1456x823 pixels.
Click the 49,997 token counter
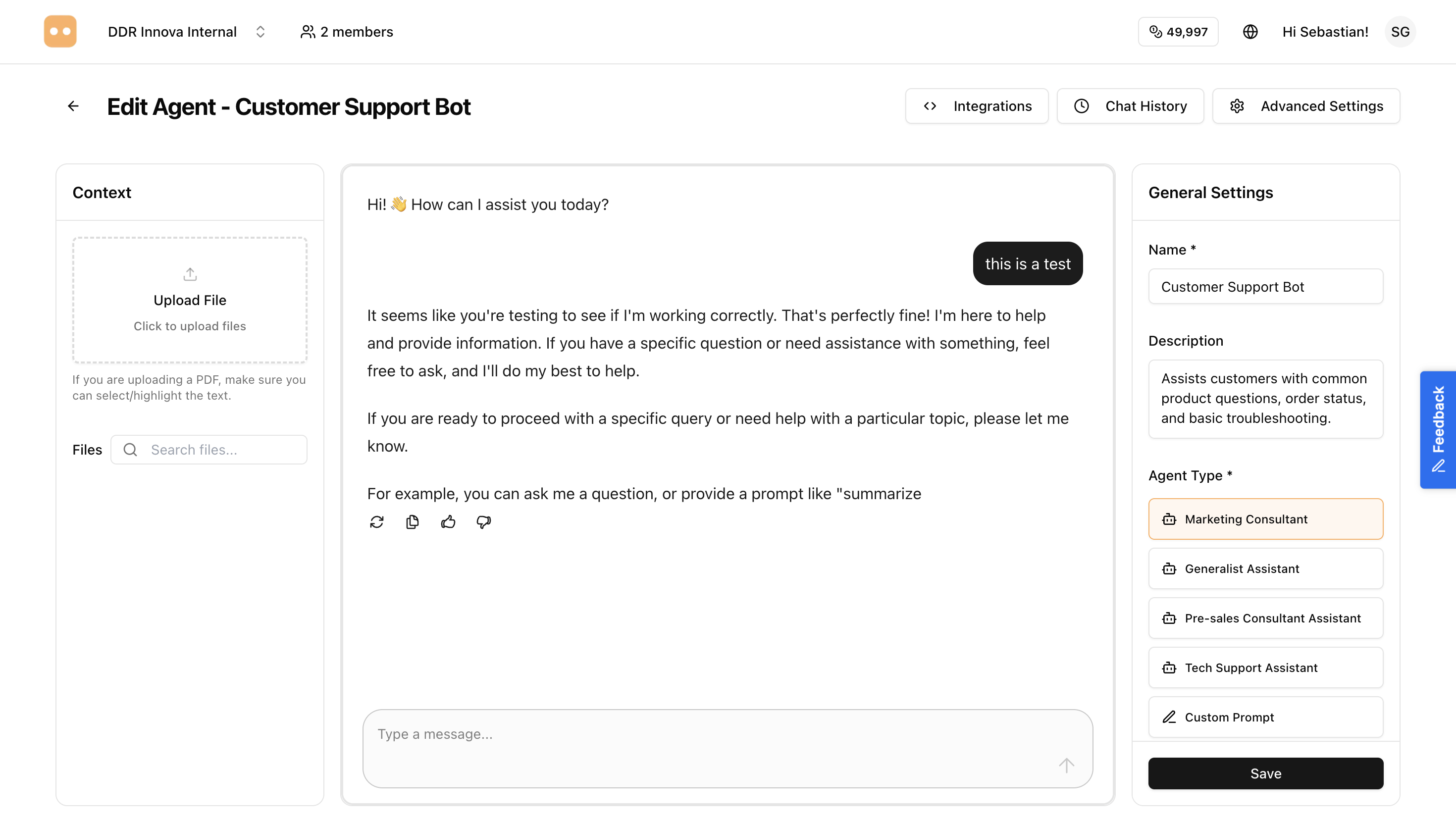point(1178,32)
